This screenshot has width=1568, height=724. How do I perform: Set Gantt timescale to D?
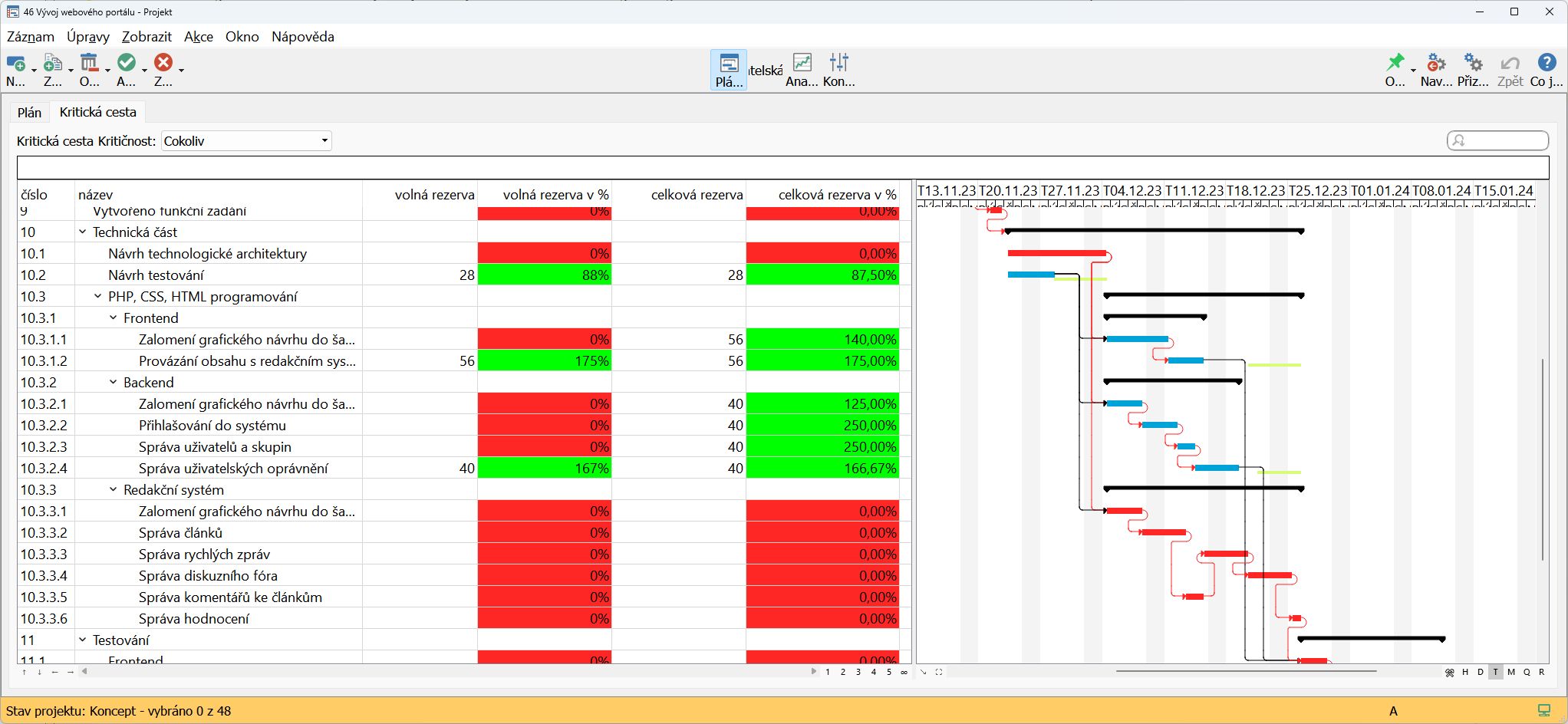(x=1481, y=672)
